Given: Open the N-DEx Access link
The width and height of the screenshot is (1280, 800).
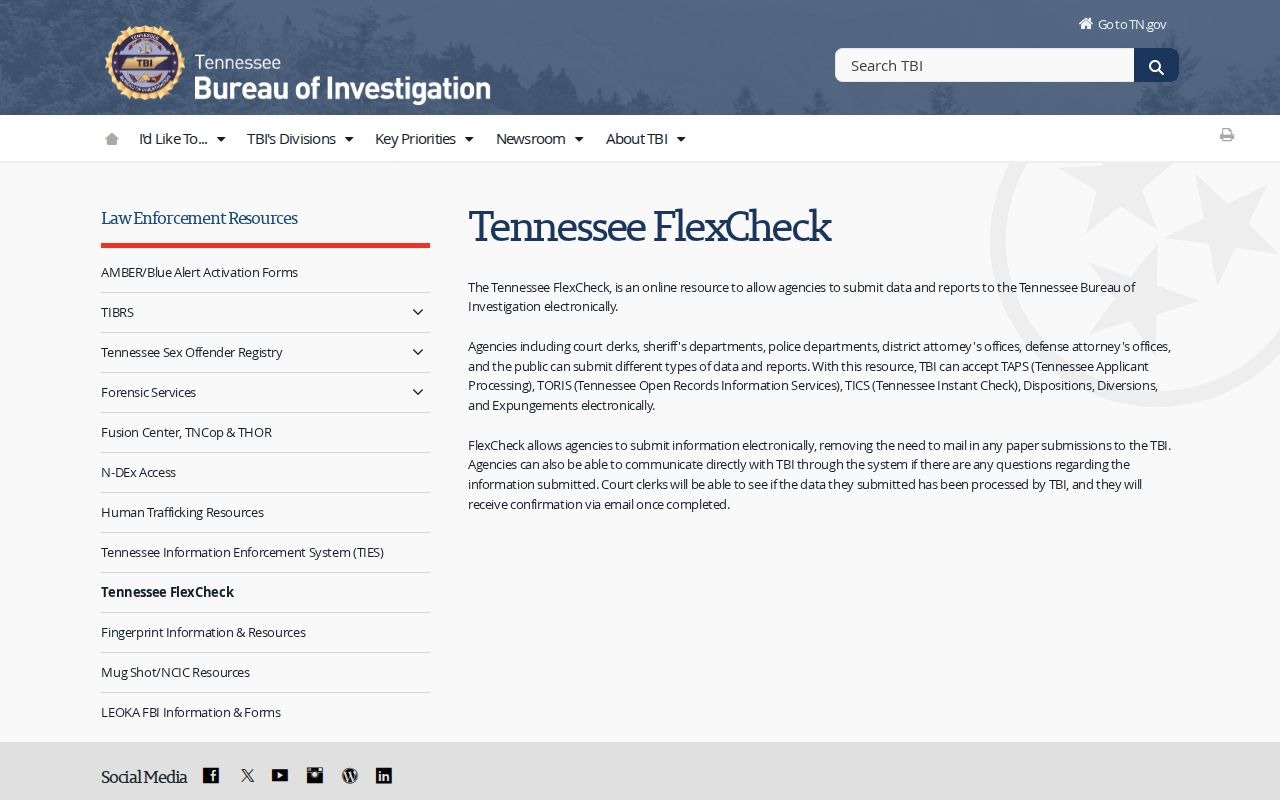Looking at the screenshot, I should pos(138,472).
